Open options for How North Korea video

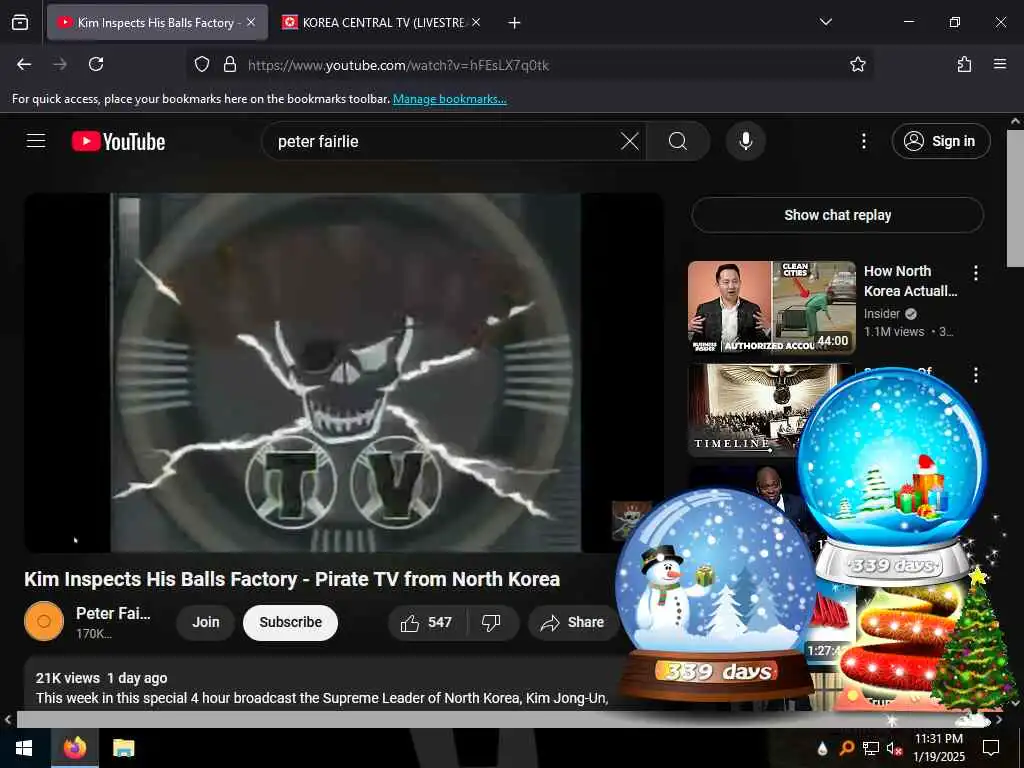[x=976, y=273]
